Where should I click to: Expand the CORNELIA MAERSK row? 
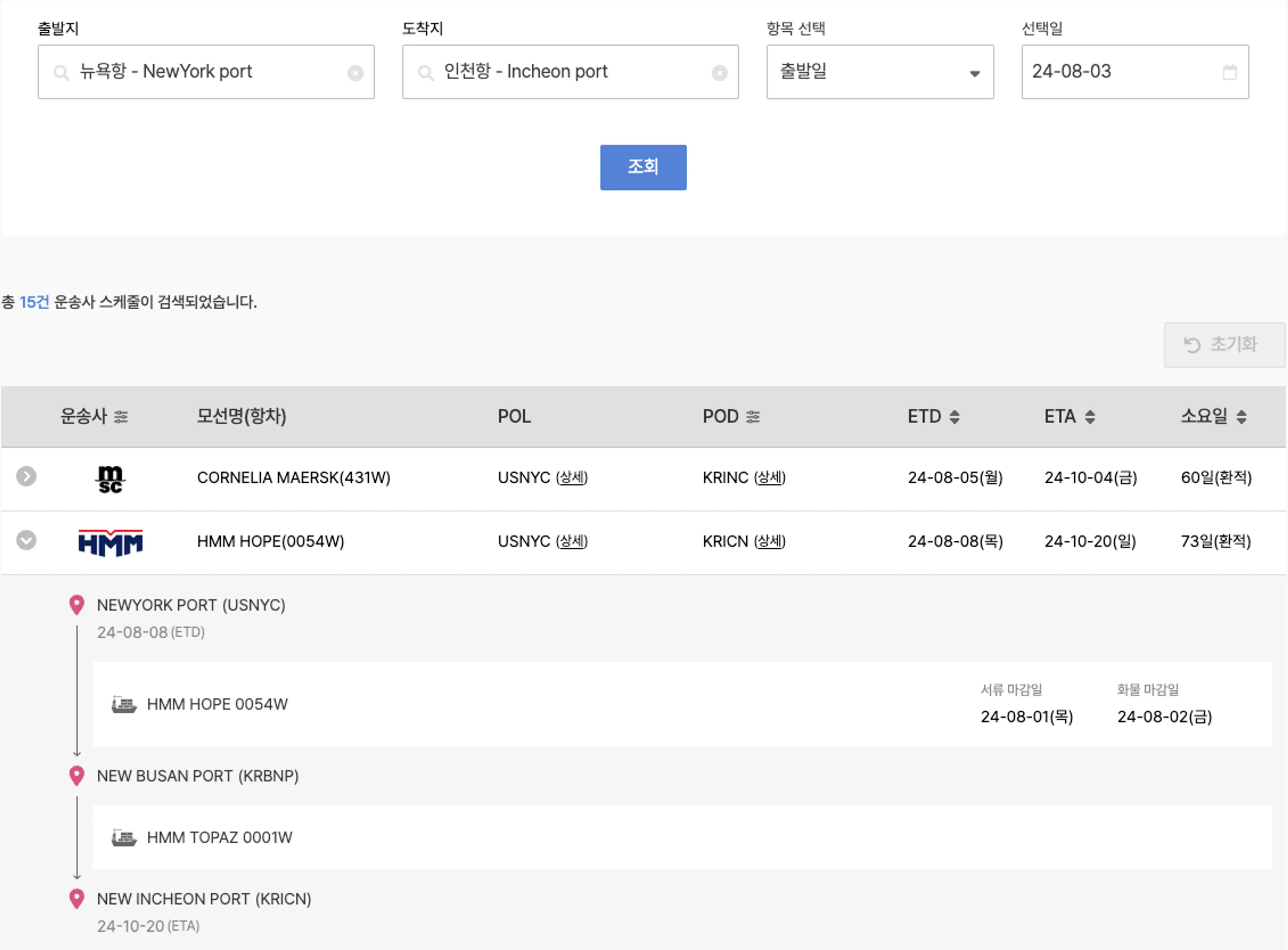tap(26, 477)
